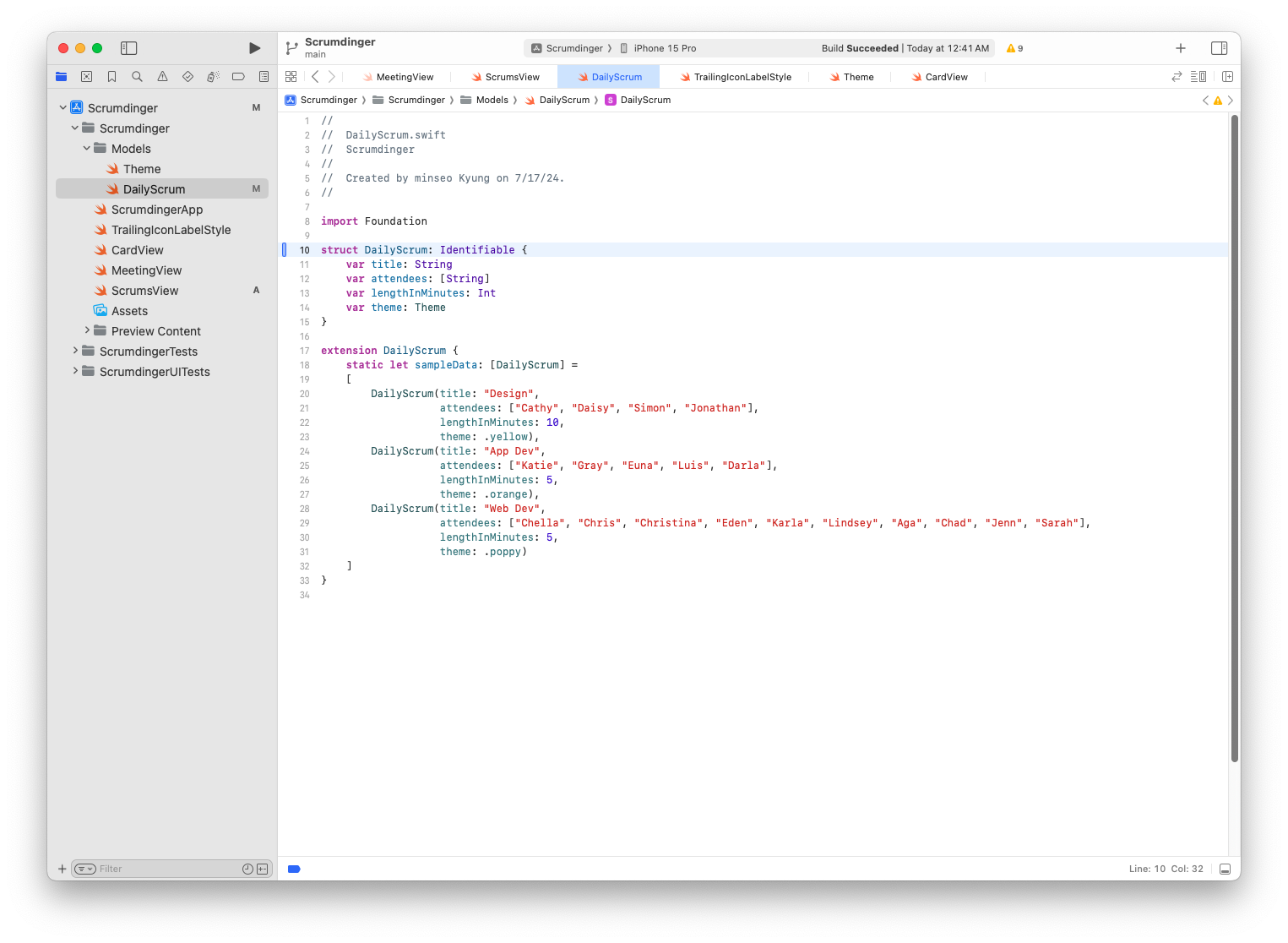Image resolution: width=1288 pixels, height=943 pixels.
Task: Click the Line 10 Col 32 indicator
Action: (1166, 869)
